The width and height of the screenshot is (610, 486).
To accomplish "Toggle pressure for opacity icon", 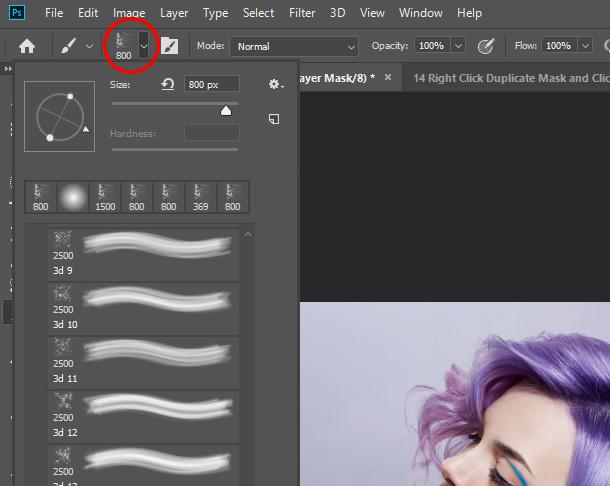I will 486,46.
